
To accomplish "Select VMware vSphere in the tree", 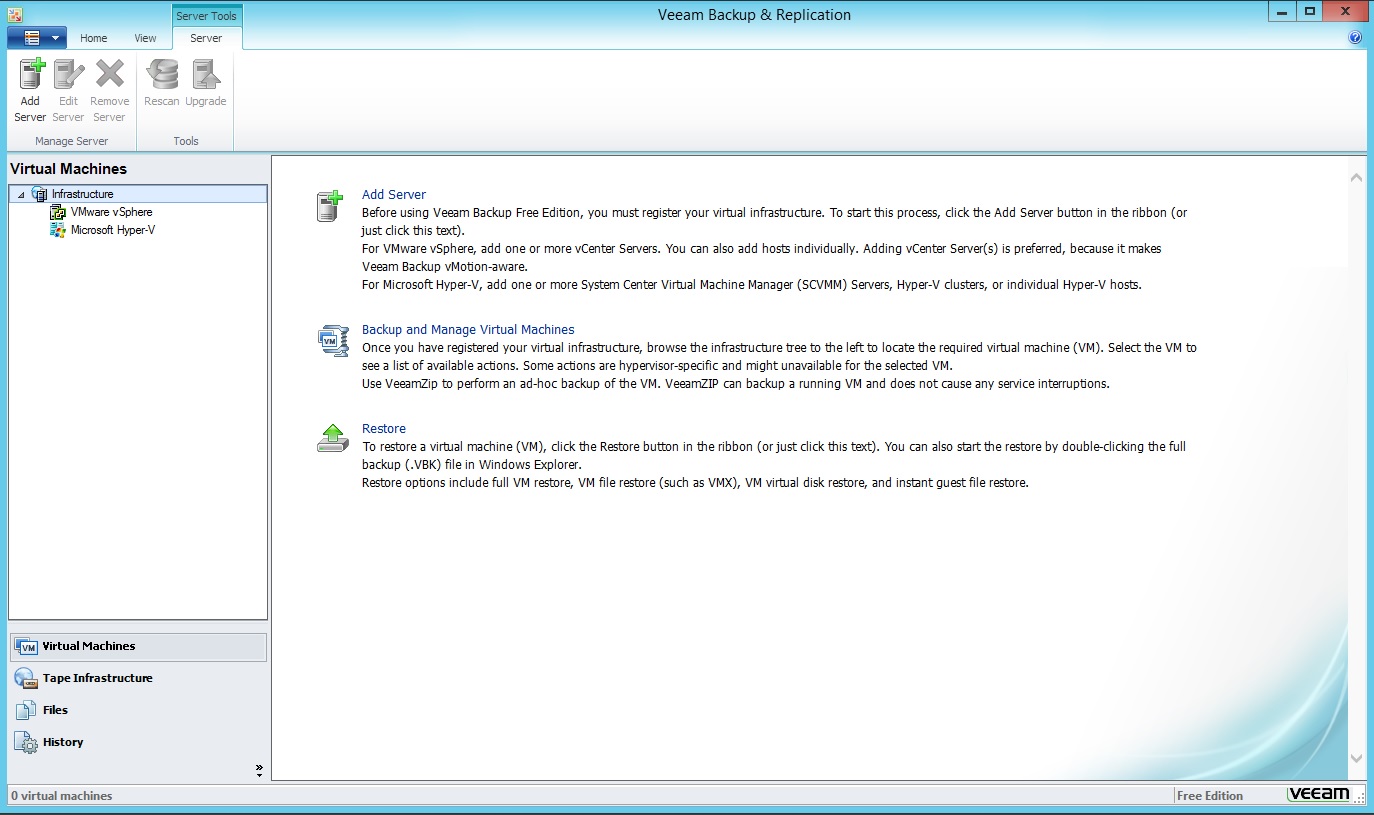I will pyautogui.click(x=111, y=212).
